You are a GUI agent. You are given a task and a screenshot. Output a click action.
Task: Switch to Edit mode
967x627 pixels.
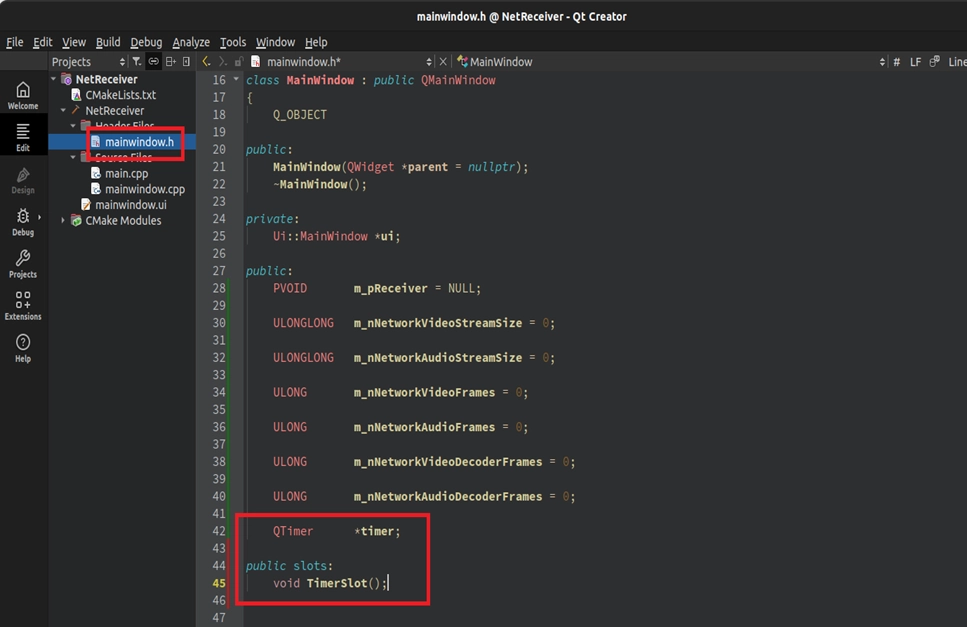(23, 137)
